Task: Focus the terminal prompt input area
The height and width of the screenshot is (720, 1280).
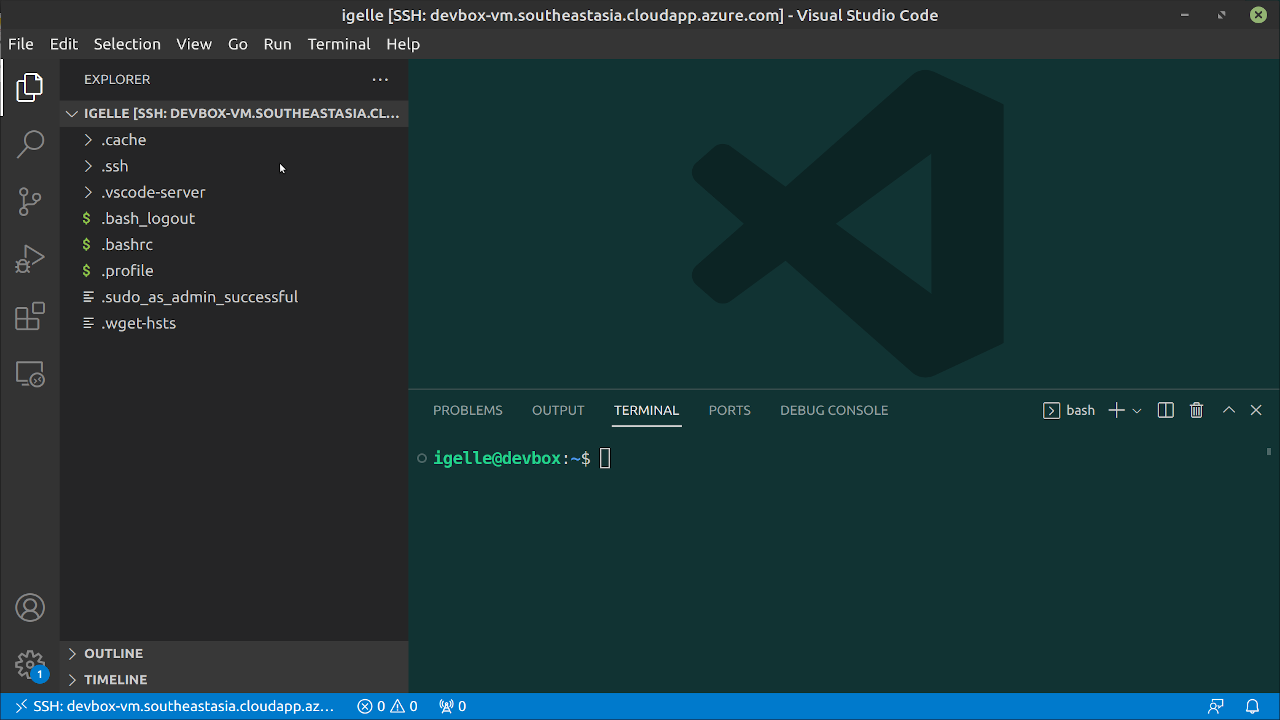Action: [x=605, y=458]
